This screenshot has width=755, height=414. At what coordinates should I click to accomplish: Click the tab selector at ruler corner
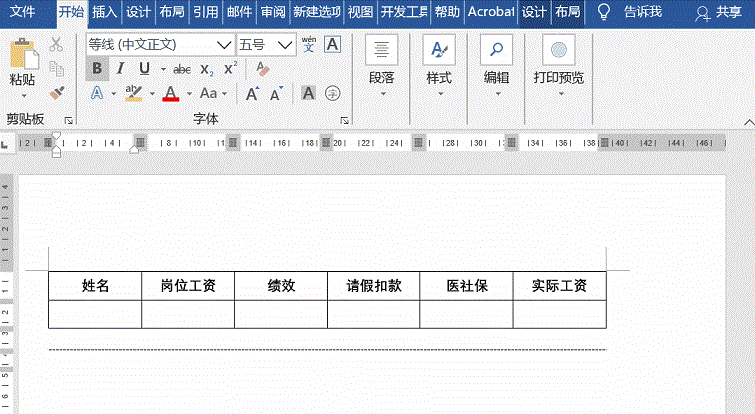[x=4, y=144]
